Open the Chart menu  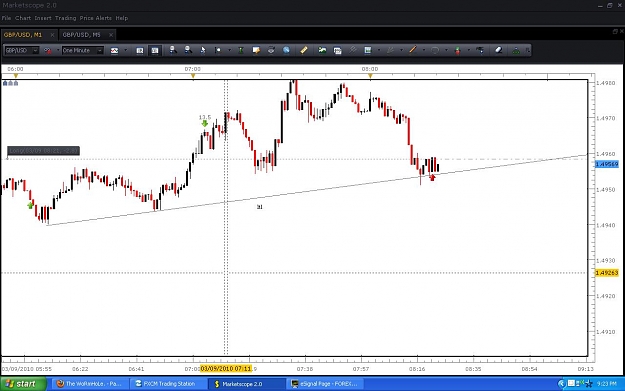[x=23, y=18]
